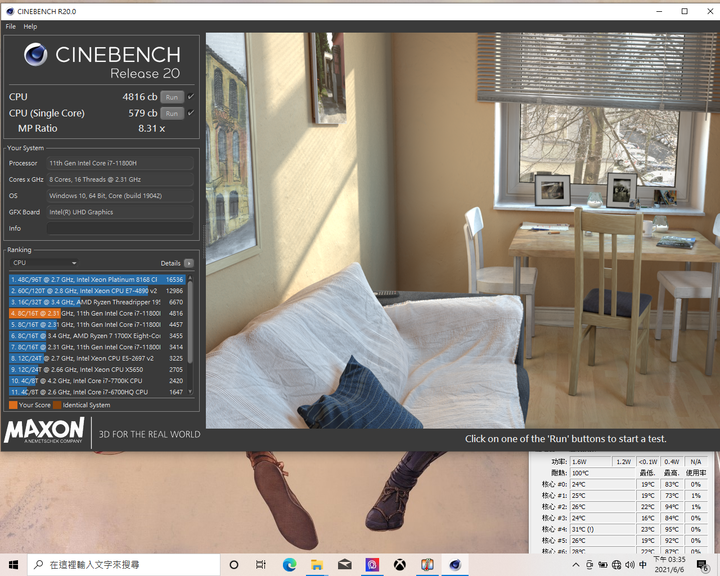Open the Xbox app on the taskbar

point(399,565)
